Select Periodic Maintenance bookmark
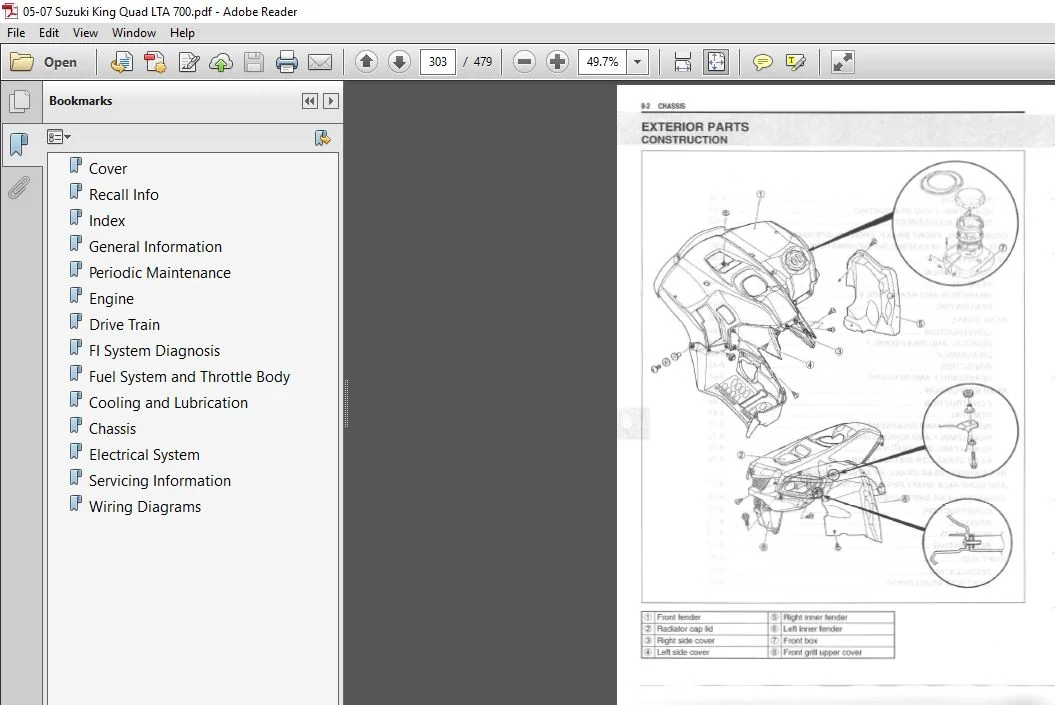Image resolution: width=1055 pixels, height=705 pixels. 159,273
